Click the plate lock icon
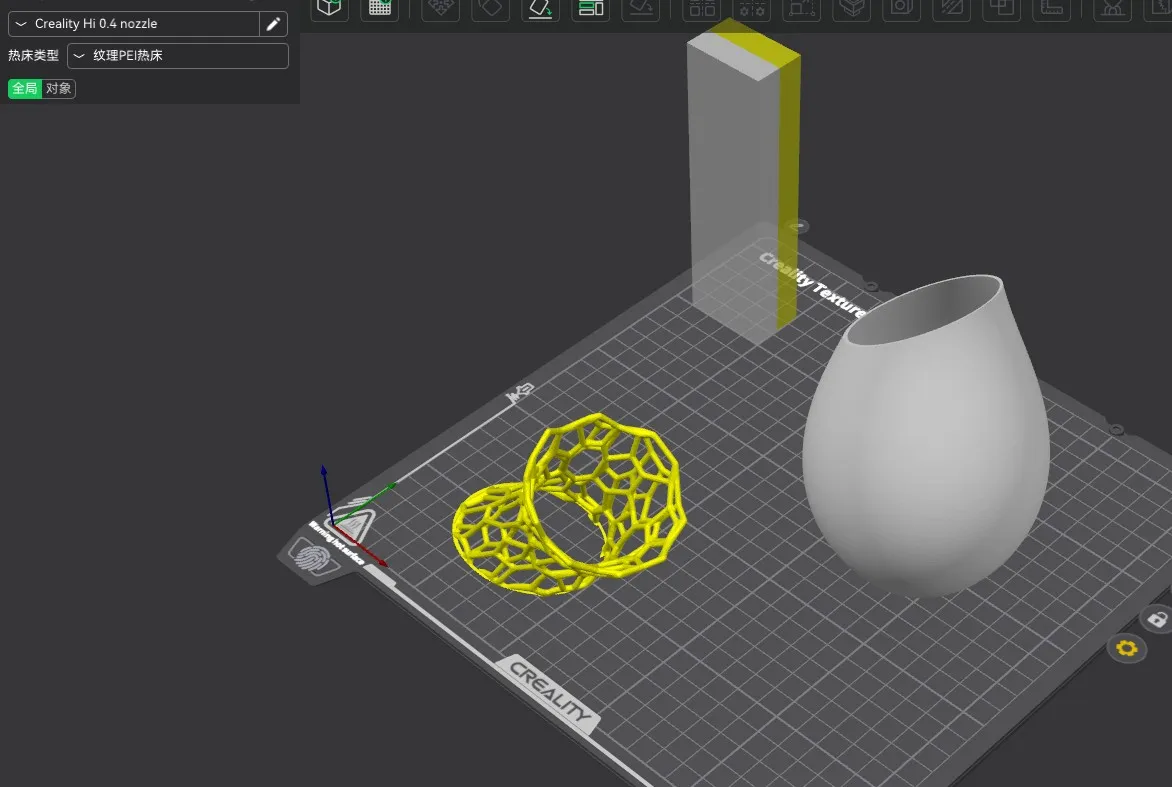This screenshot has height=787, width=1172. [x=1157, y=619]
